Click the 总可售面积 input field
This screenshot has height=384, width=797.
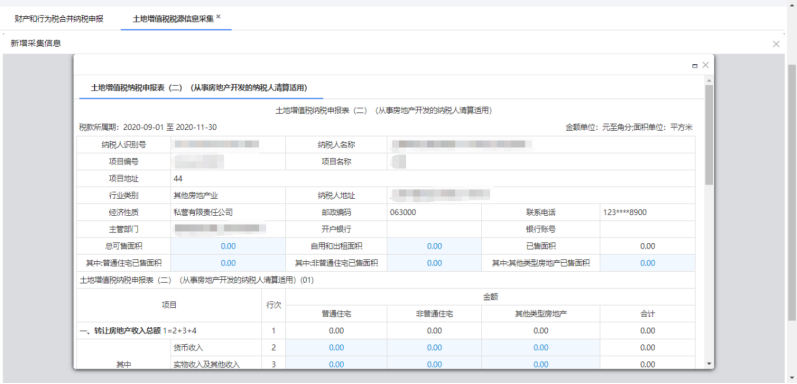(228, 246)
